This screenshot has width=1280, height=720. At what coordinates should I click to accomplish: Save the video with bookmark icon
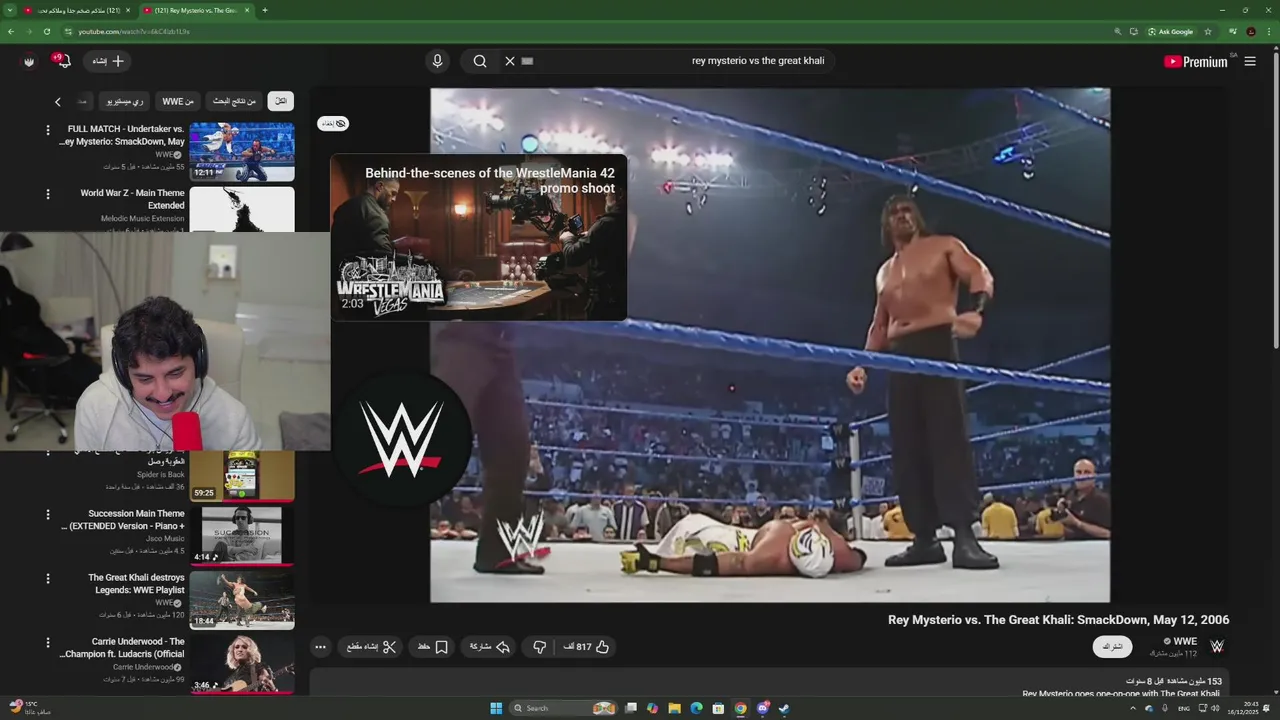(433, 647)
